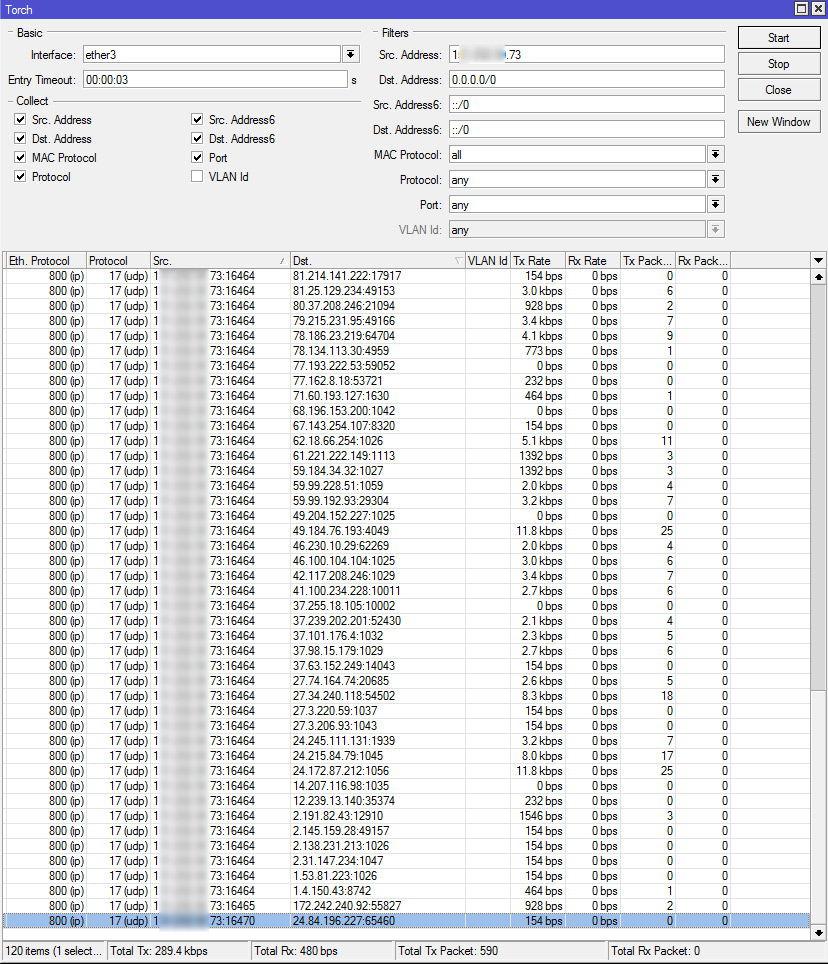Click the Close button
Viewport: 828px width, 964px height.
tap(778, 90)
